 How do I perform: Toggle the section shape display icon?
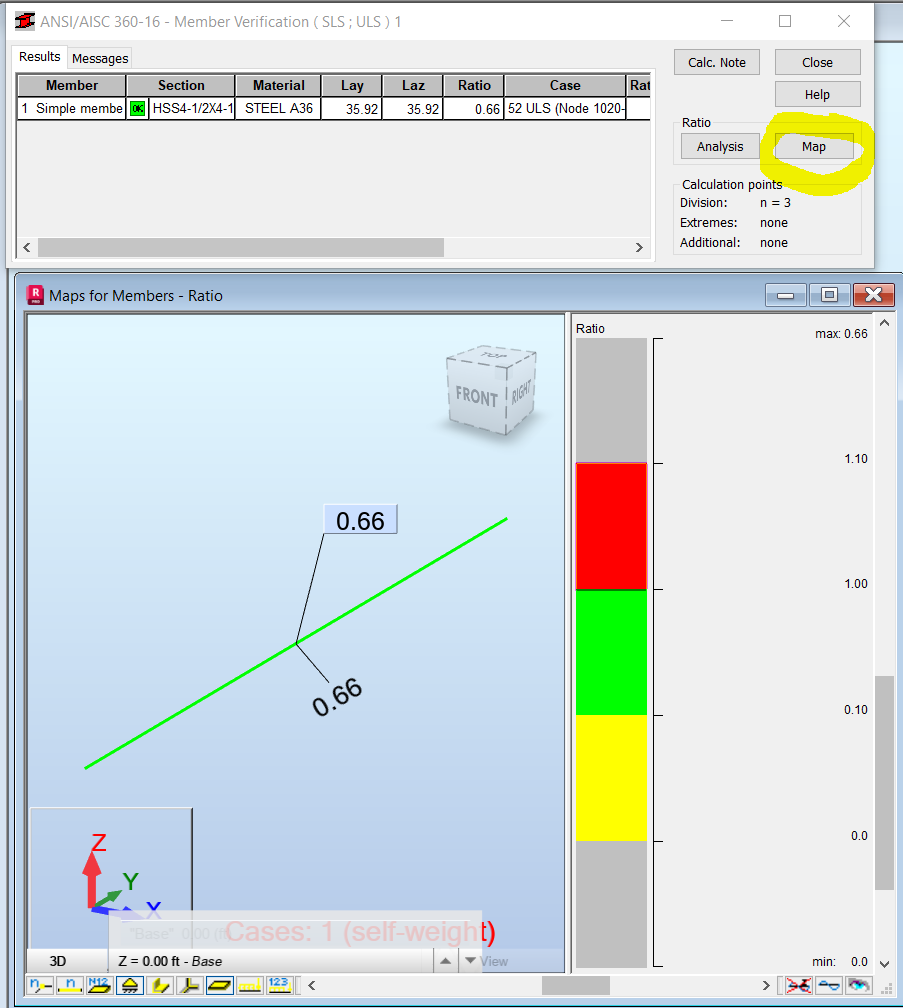point(219,986)
